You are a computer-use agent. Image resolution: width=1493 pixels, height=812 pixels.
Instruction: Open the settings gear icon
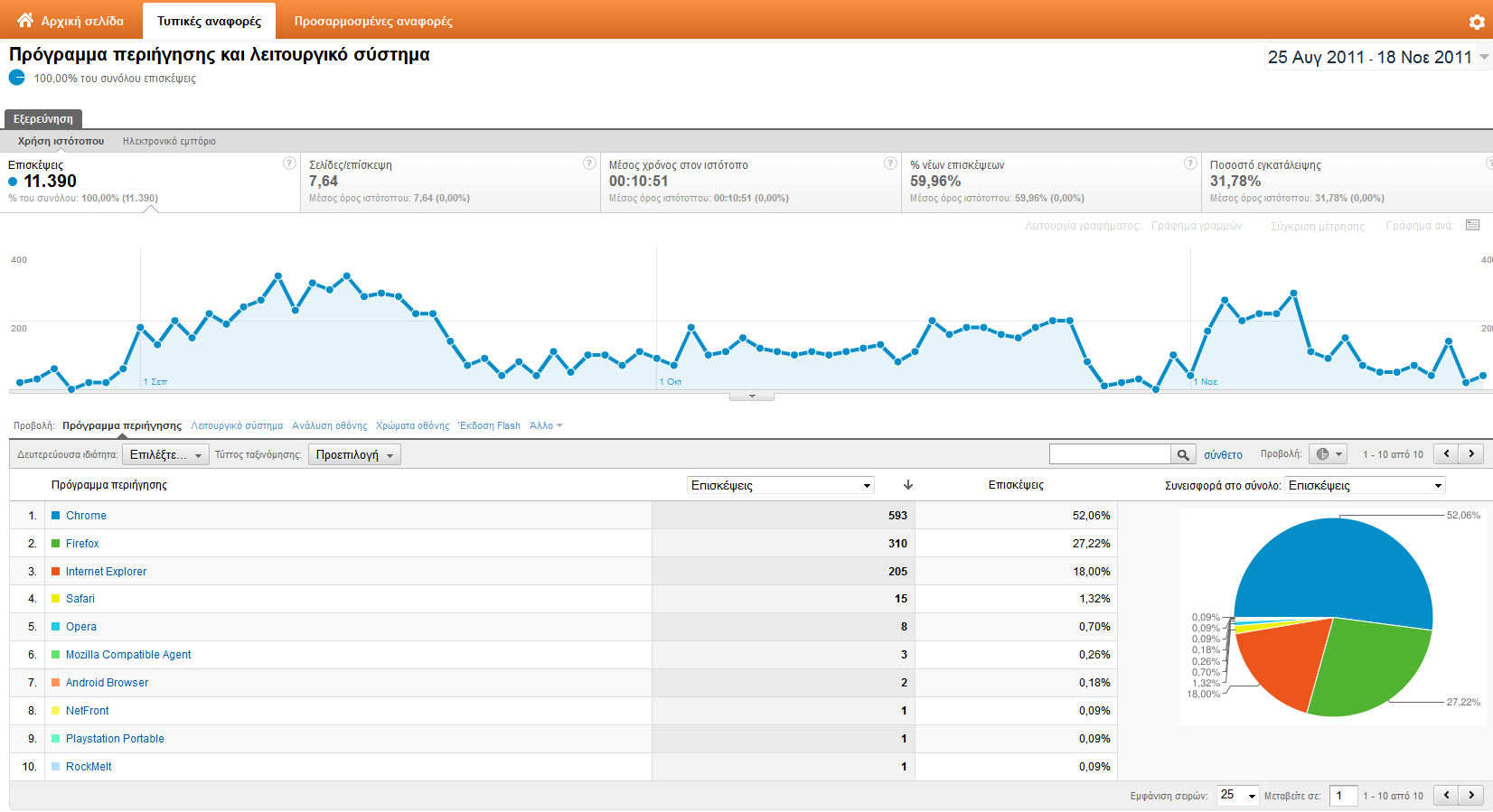(x=1477, y=22)
